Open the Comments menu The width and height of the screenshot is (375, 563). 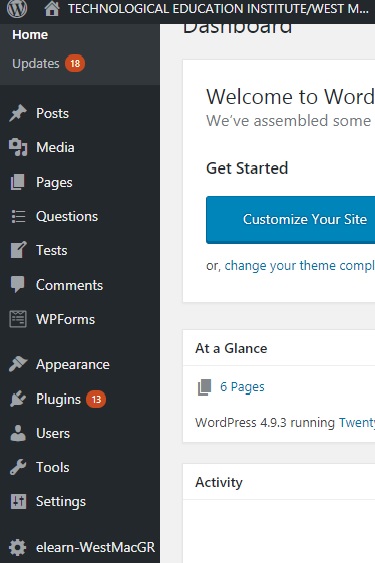pyautogui.click(x=69, y=285)
